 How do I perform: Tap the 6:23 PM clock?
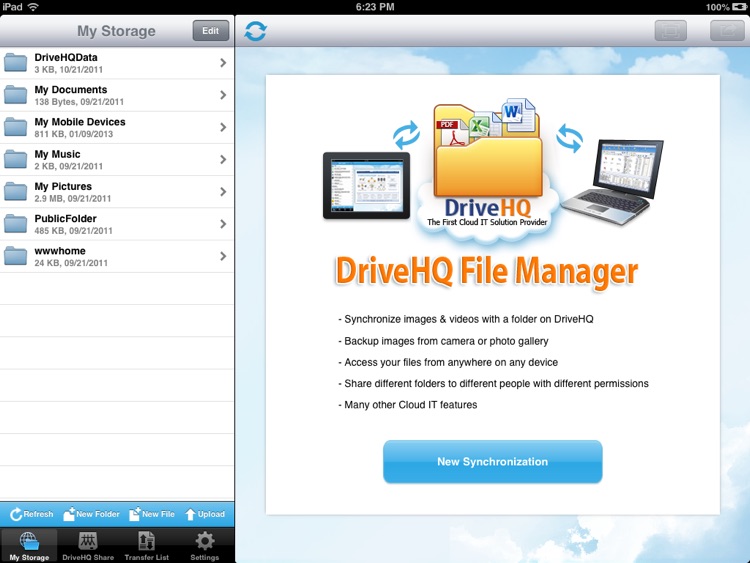tap(375, 7)
